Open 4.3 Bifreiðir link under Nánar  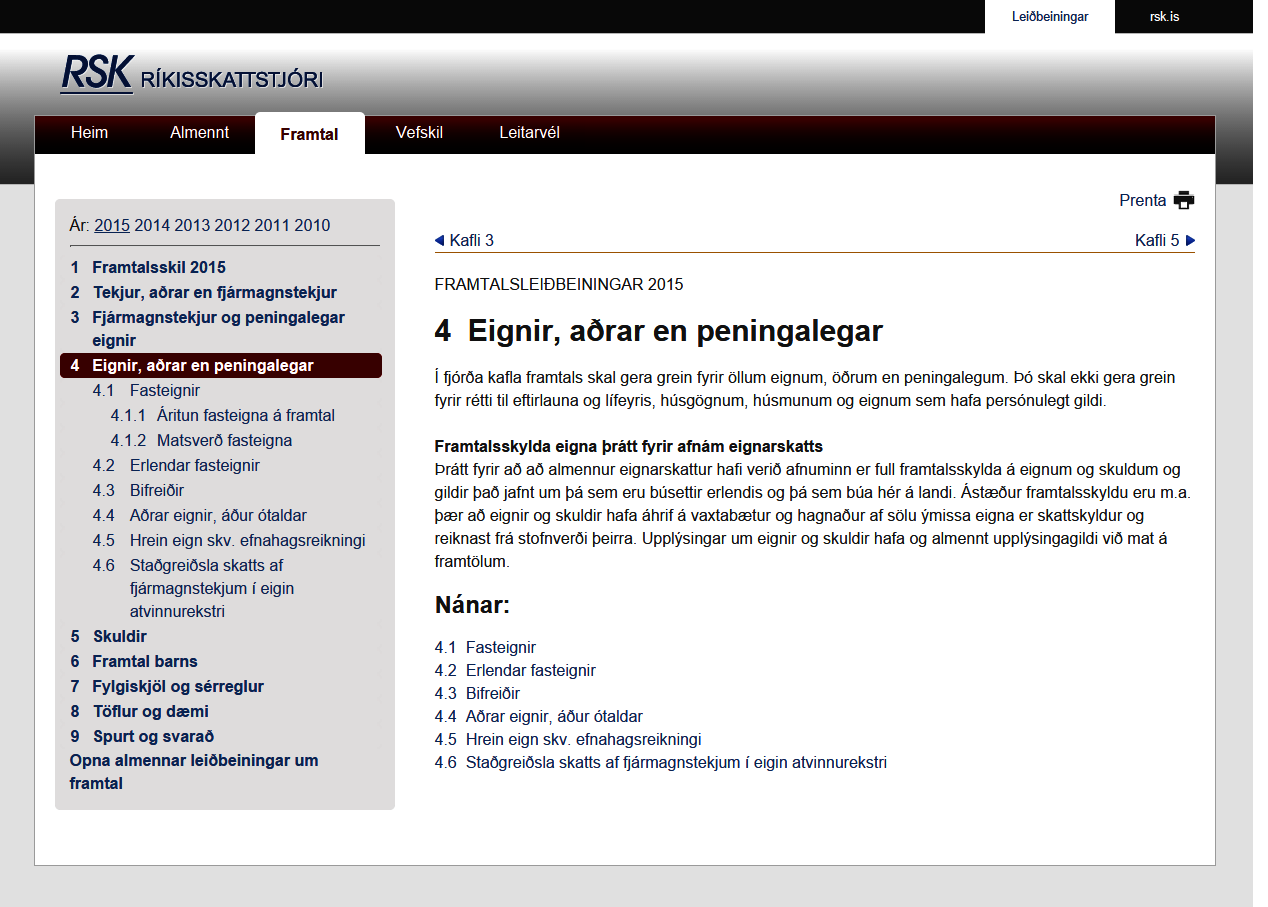pyautogui.click(x=490, y=693)
